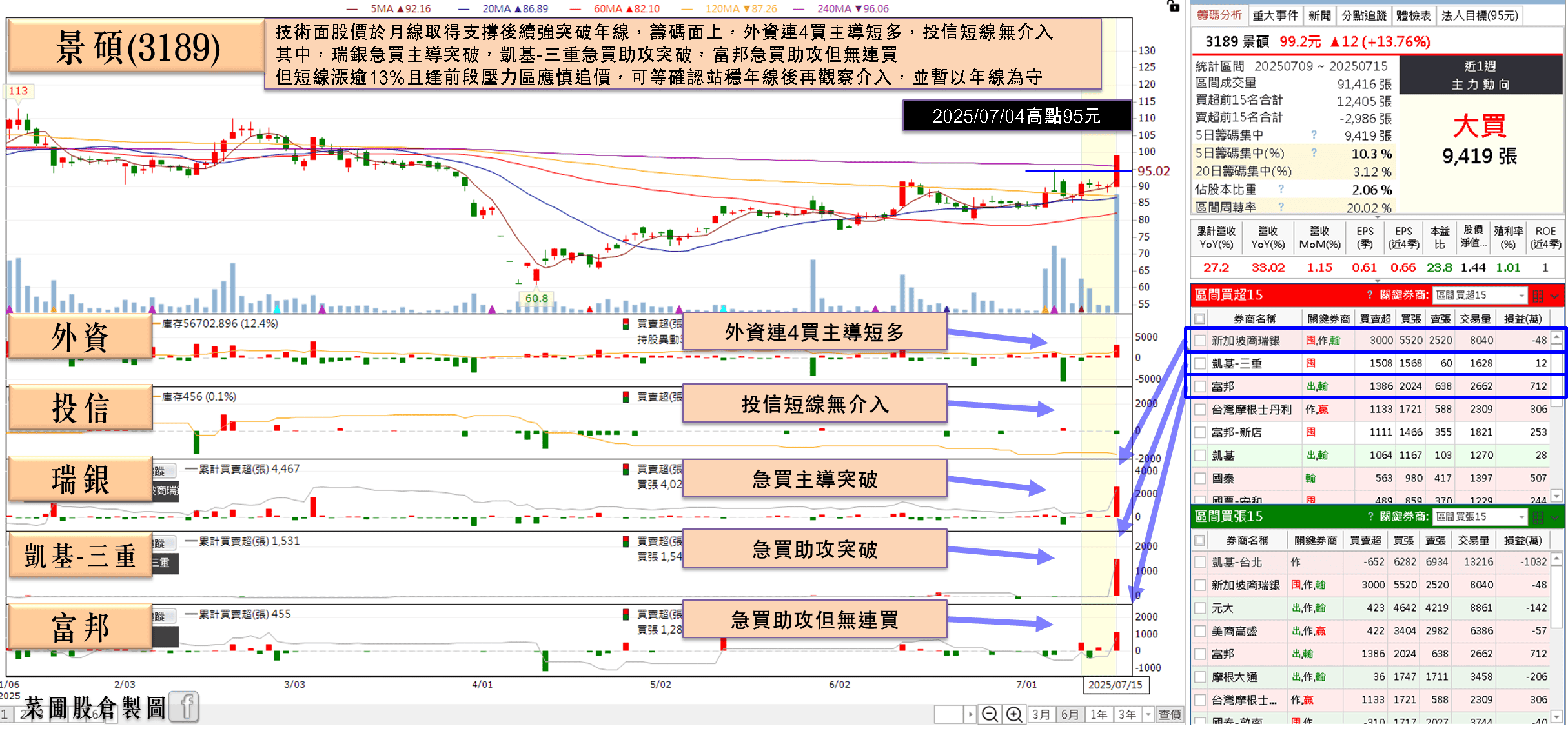Check the 富邦 row in 區間買超15
The height and width of the screenshot is (742, 1568).
point(1199,386)
